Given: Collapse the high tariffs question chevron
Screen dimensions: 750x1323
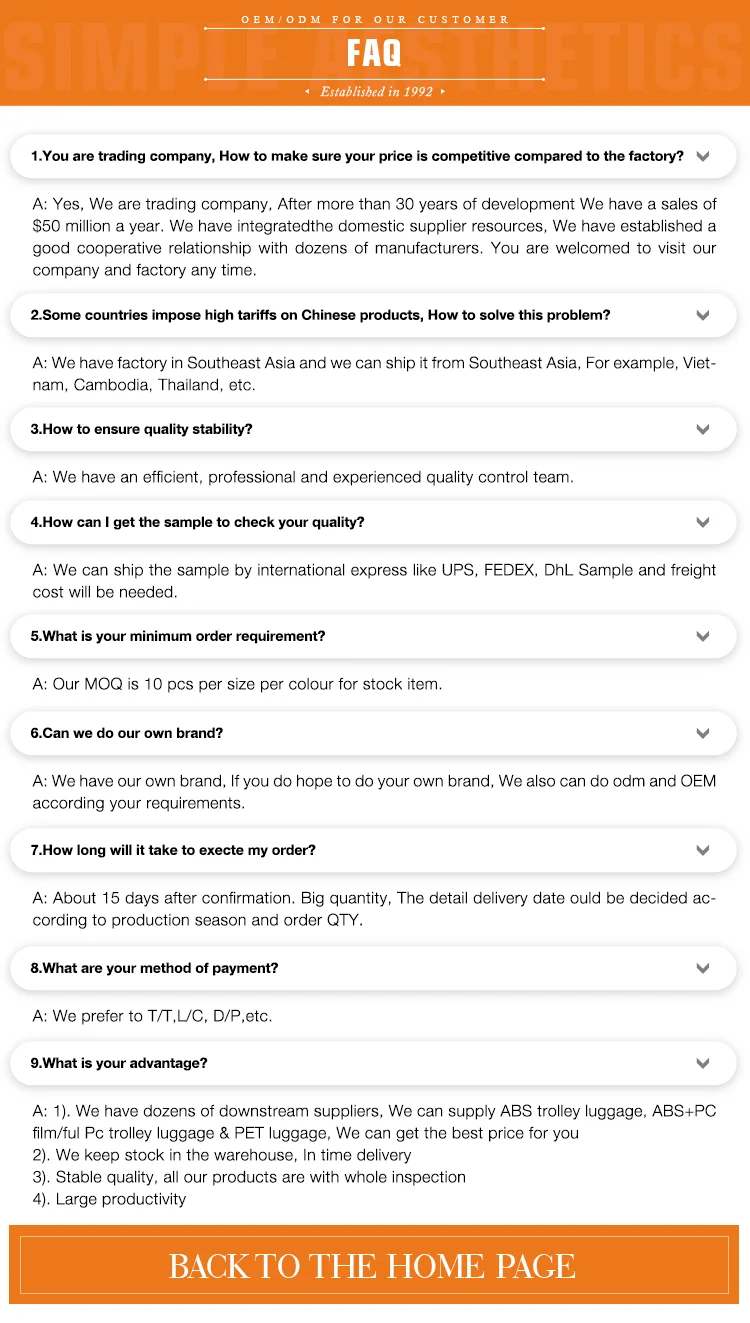Looking at the screenshot, I should pyautogui.click(x=703, y=315).
